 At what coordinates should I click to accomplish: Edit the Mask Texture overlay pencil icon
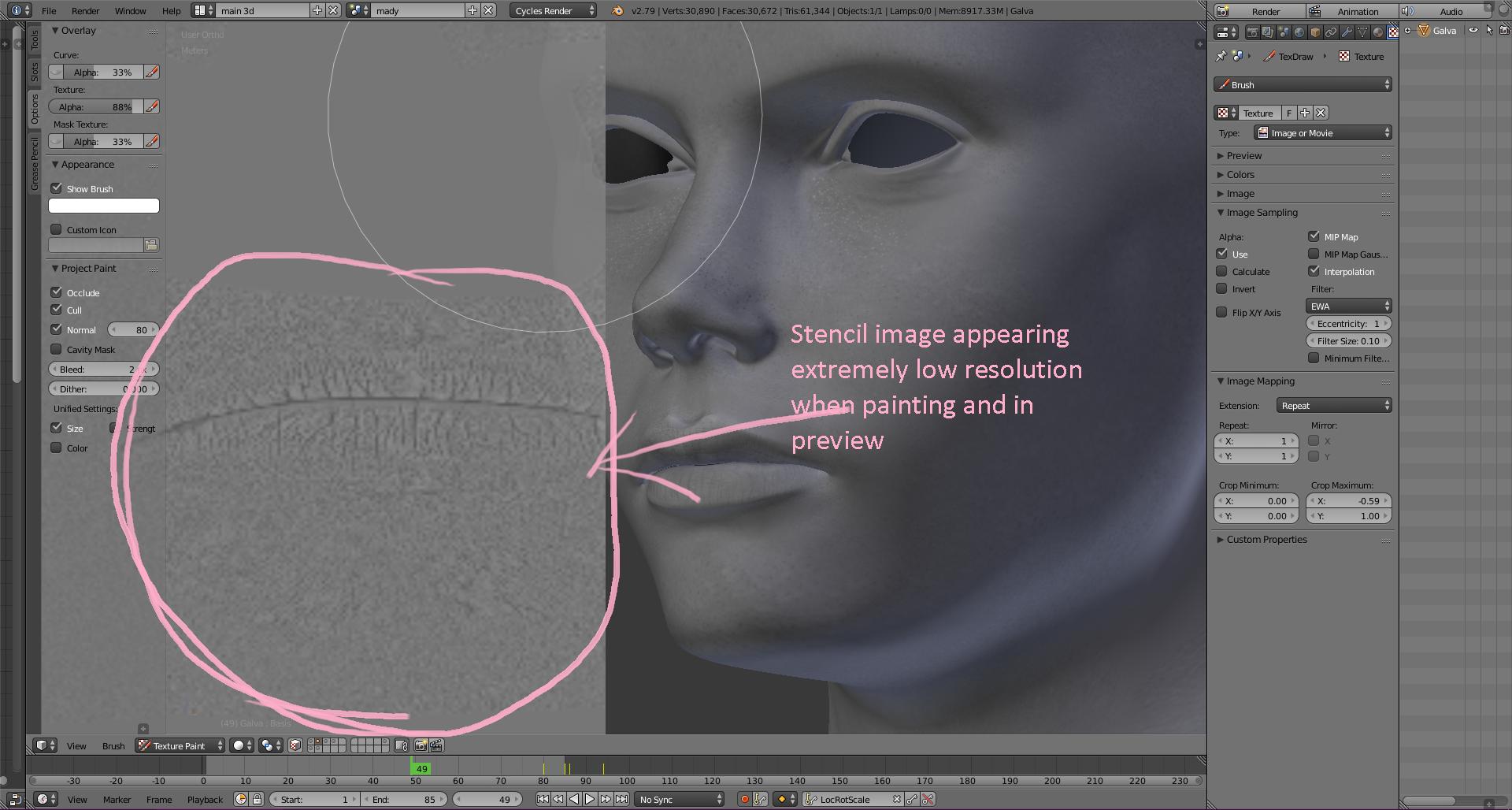pos(152,141)
